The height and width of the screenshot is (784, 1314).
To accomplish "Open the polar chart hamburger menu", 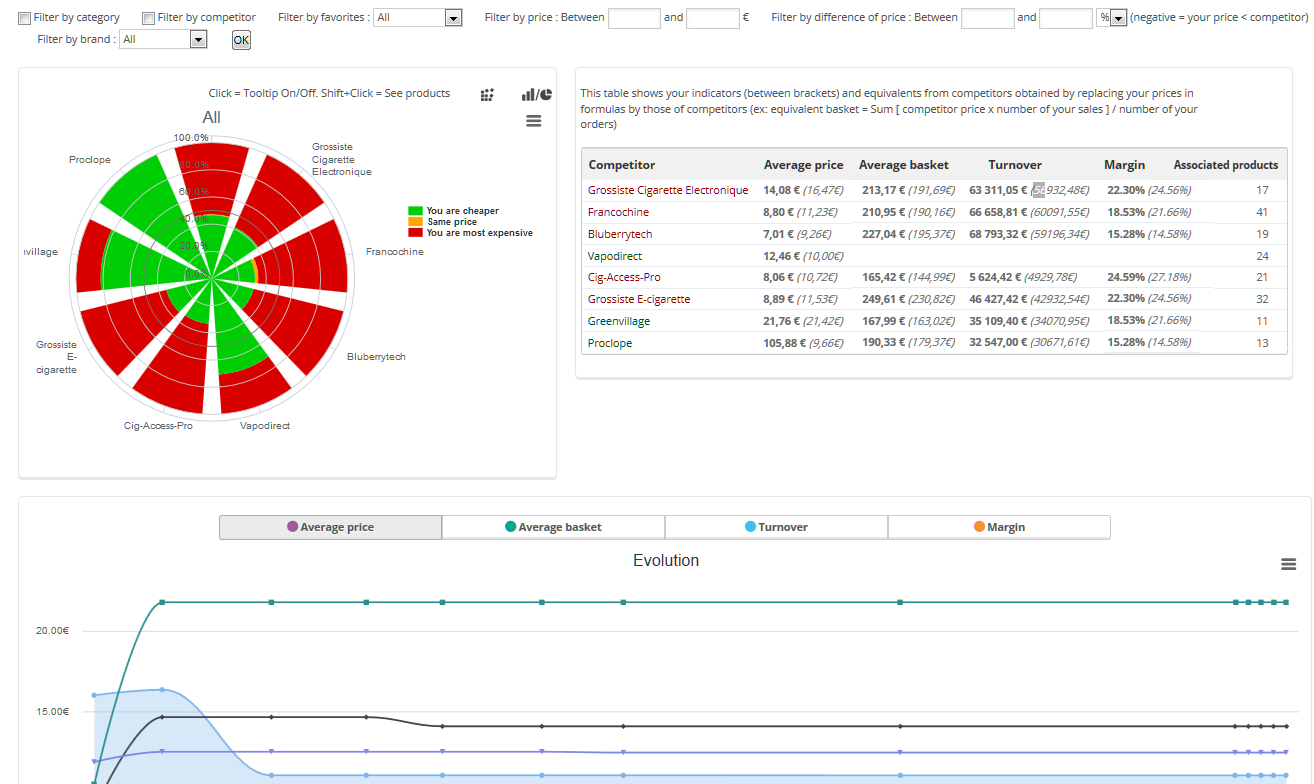I will pos(533,121).
